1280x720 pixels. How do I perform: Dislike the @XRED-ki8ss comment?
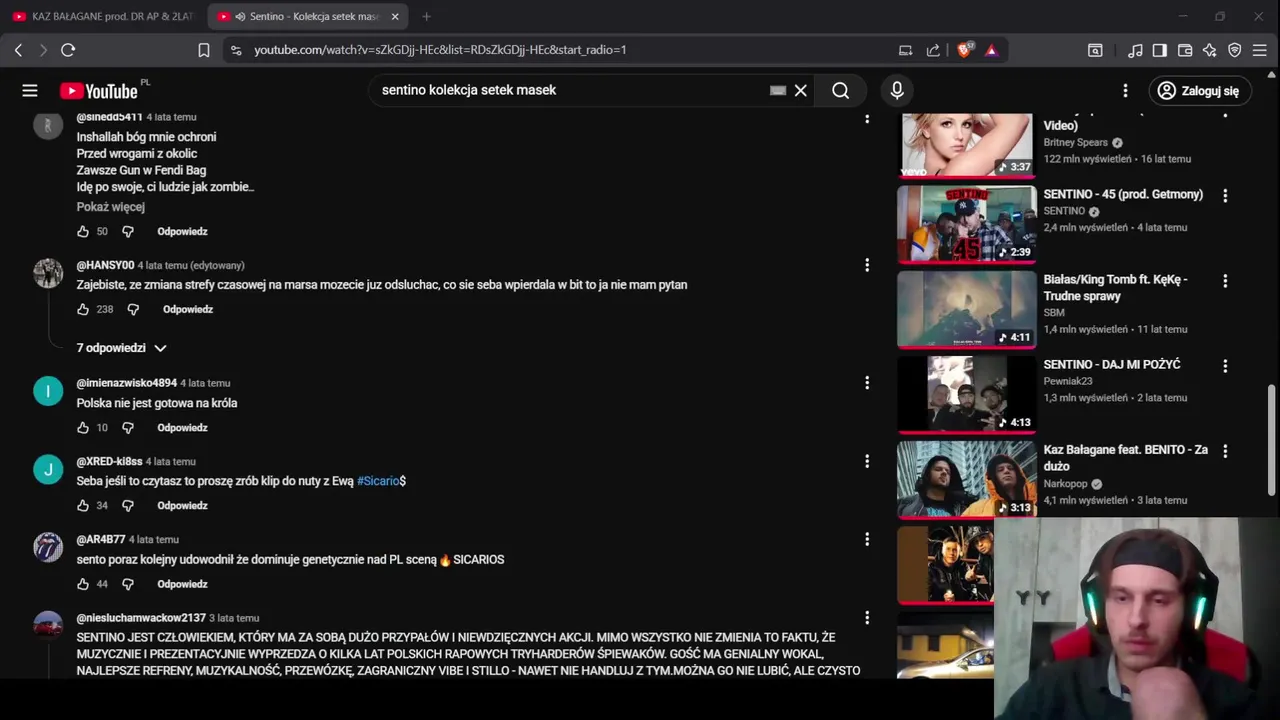point(127,506)
